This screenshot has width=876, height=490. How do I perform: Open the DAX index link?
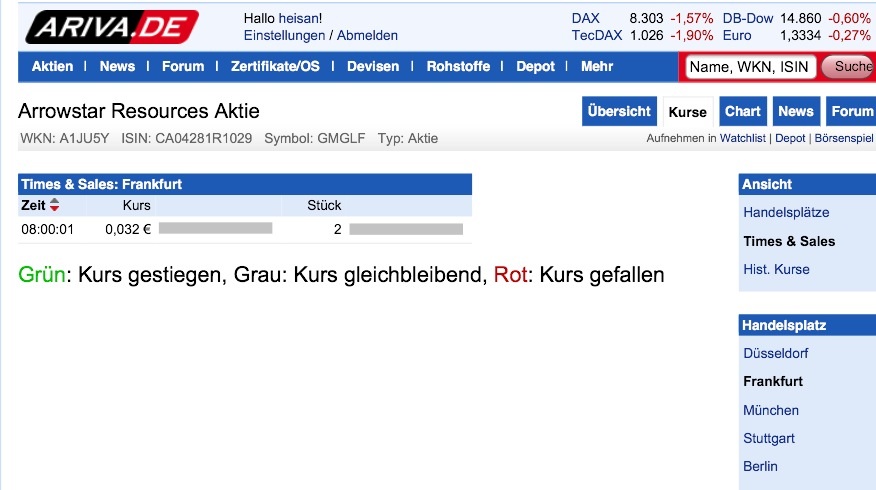pos(585,18)
